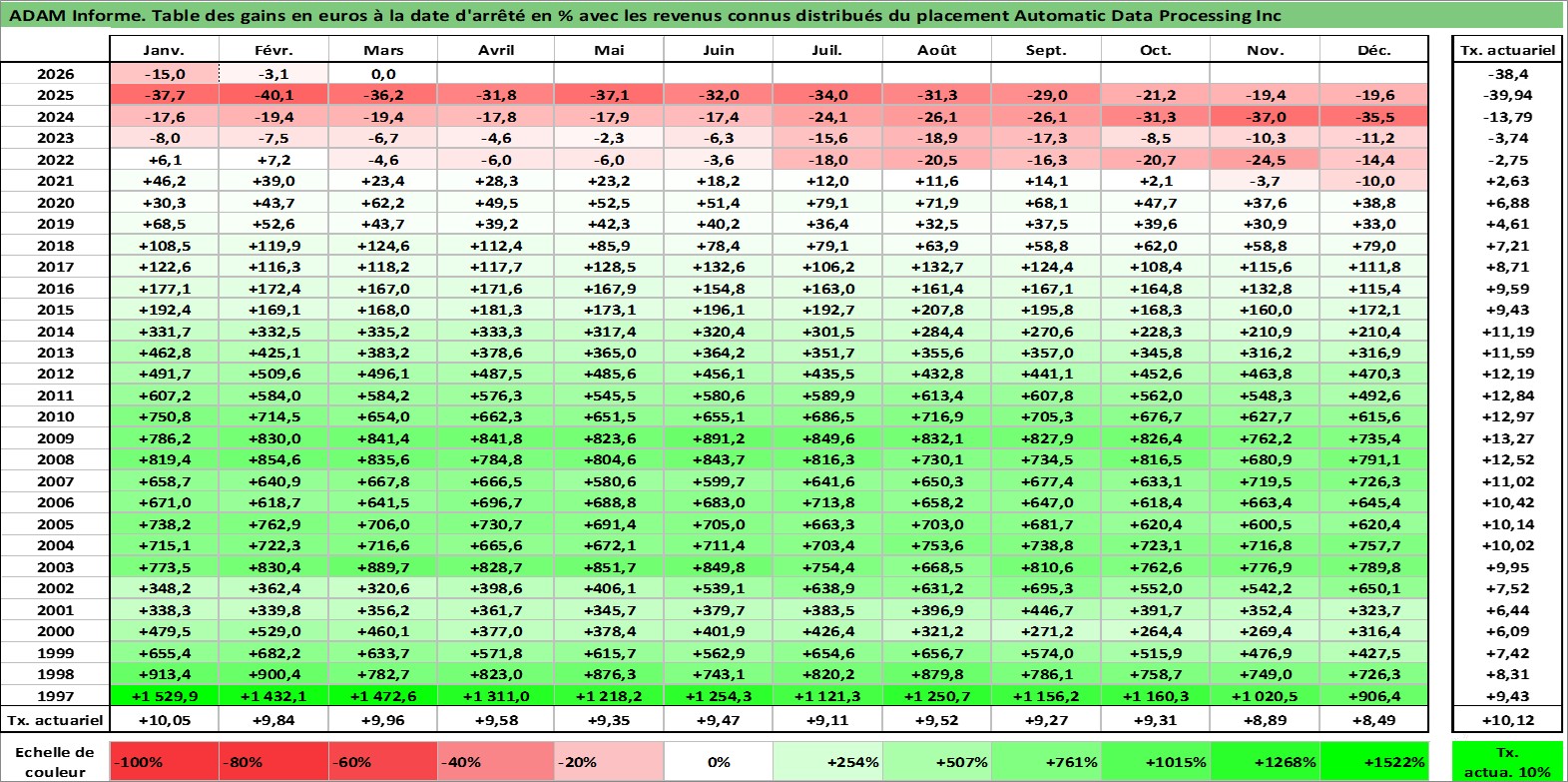The height and width of the screenshot is (782, 1568).
Task: Select the 2008 year row label
Action: [x=55, y=459]
